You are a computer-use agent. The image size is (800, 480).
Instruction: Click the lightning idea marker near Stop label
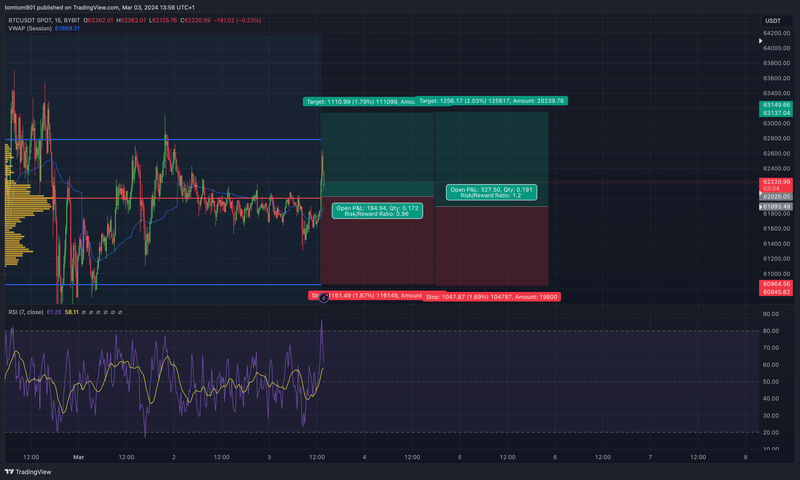click(323, 298)
